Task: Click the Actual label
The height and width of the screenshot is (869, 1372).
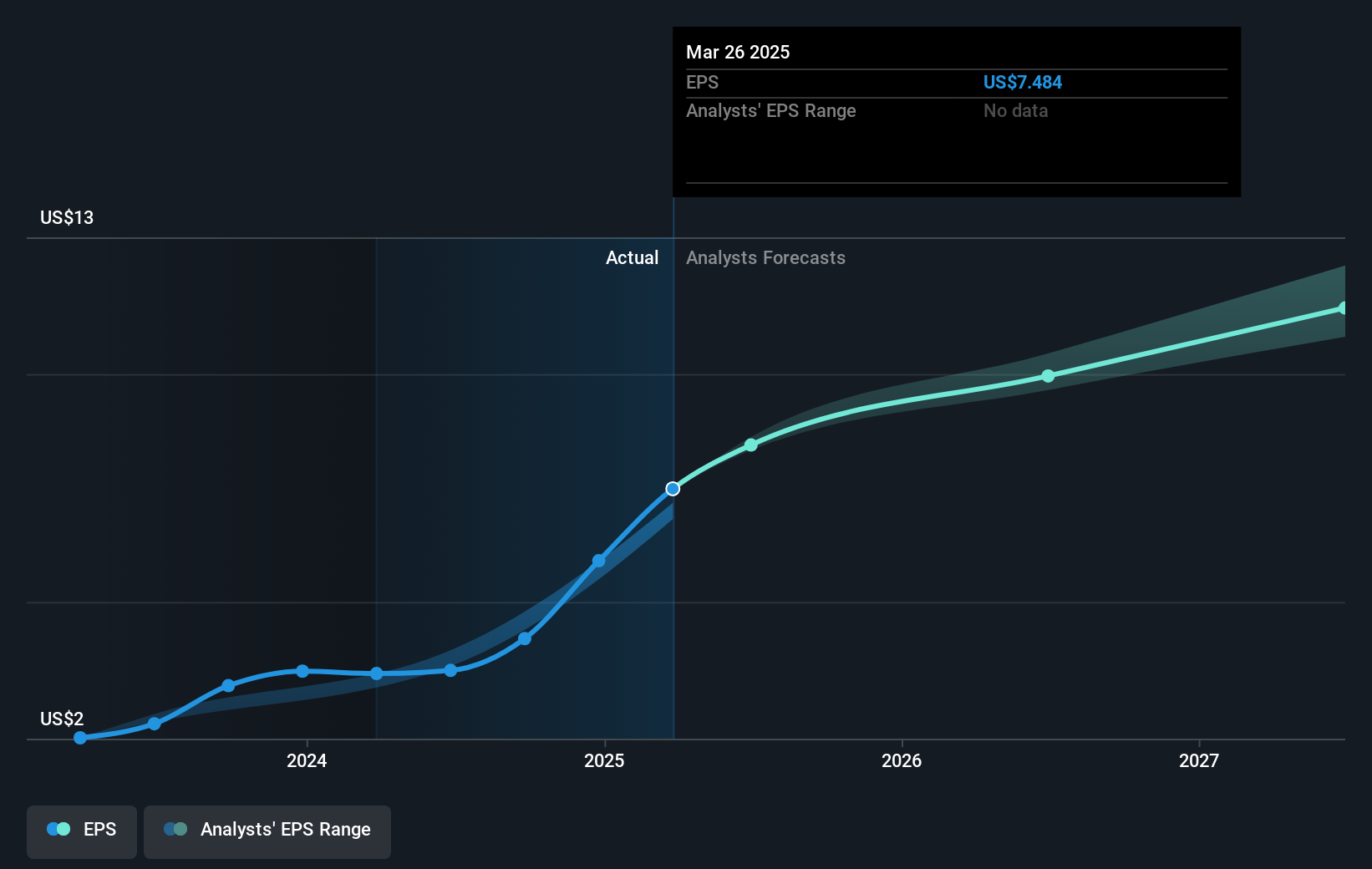Action: [632, 257]
